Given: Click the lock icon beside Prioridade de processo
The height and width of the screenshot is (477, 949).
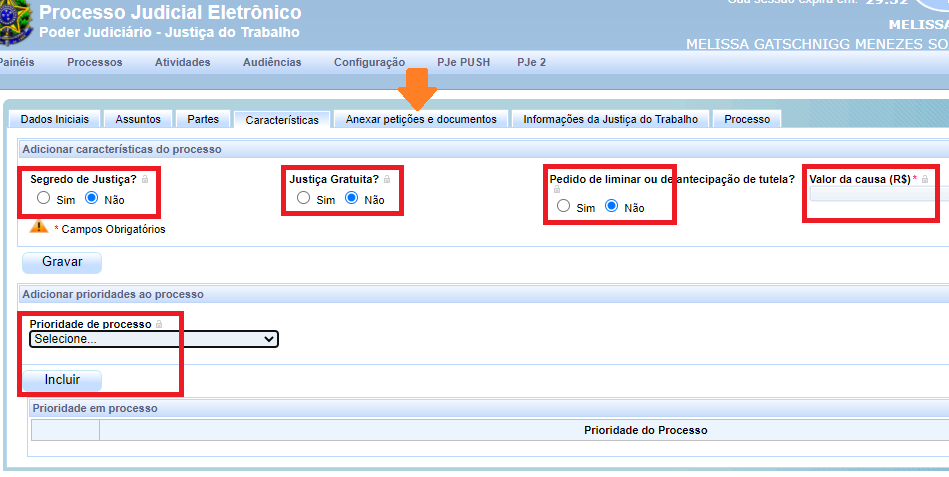Looking at the screenshot, I should [159, 325].
